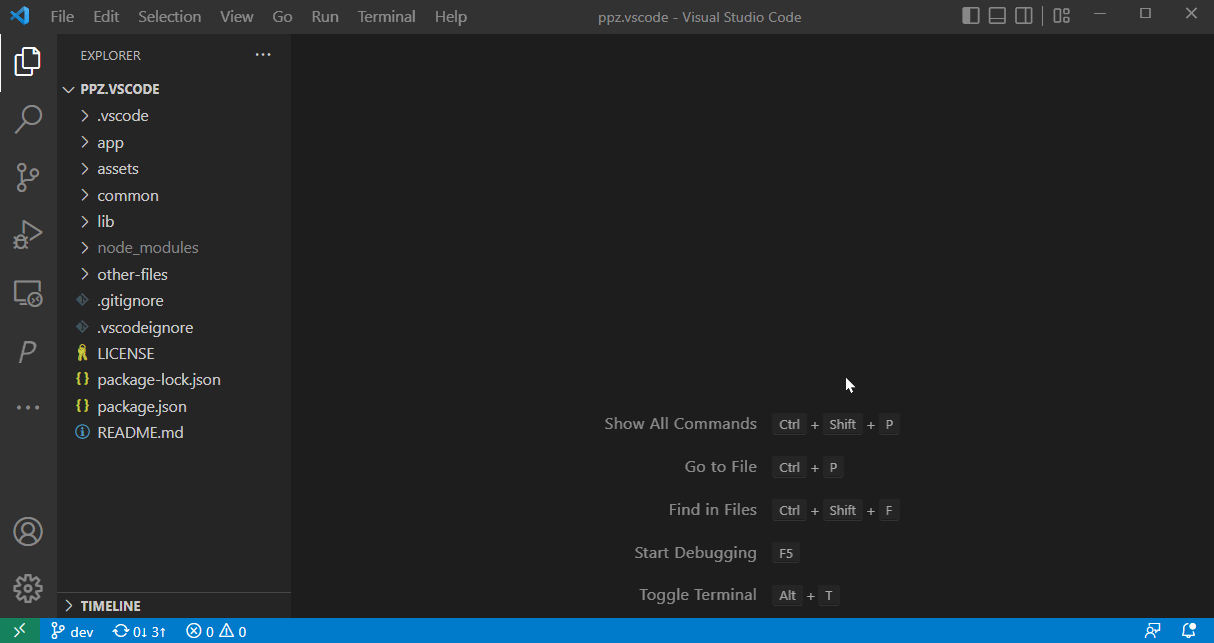The image size is (1214, 643).
Task: Click the VS Code logo icon
Action: tap(19, 16)
